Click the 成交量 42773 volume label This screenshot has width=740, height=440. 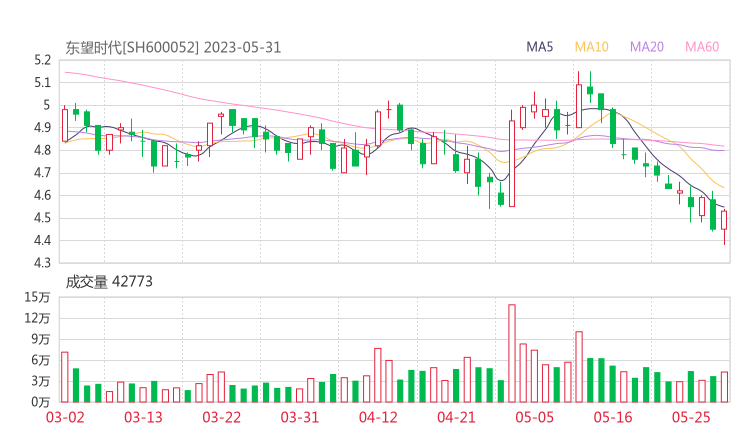[109, 282]
